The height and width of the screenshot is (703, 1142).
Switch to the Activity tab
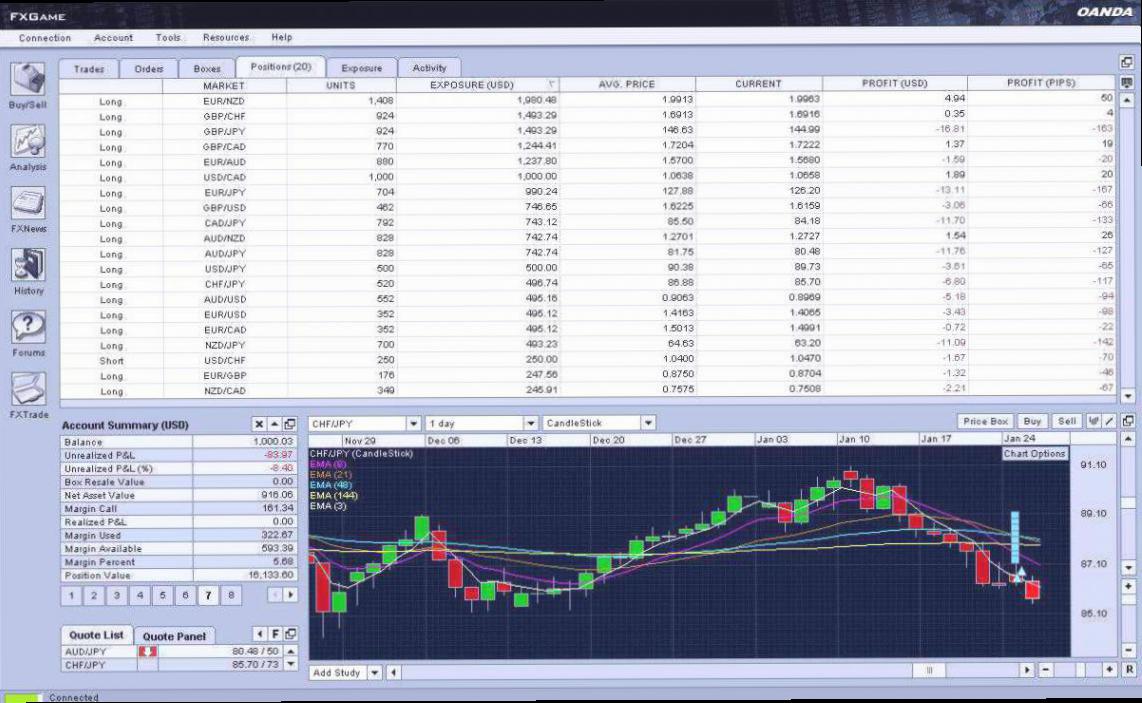(429, 68)
